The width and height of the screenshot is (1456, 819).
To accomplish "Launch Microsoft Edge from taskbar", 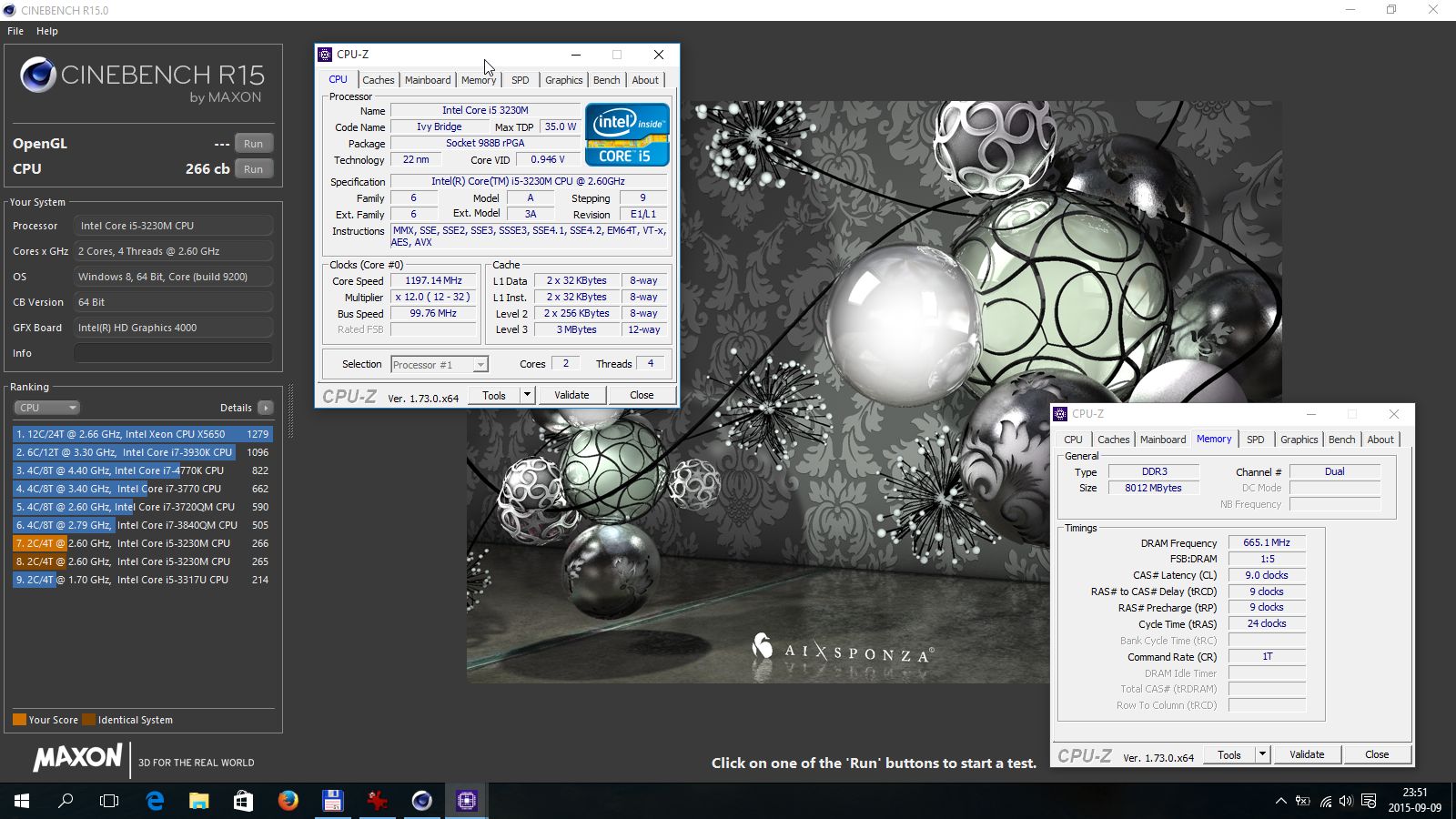I will click(155, 801).
